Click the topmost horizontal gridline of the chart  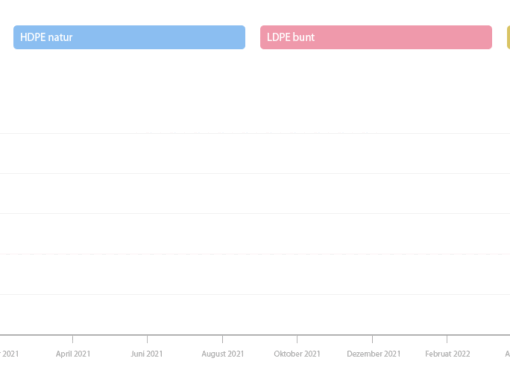point(255,133)
